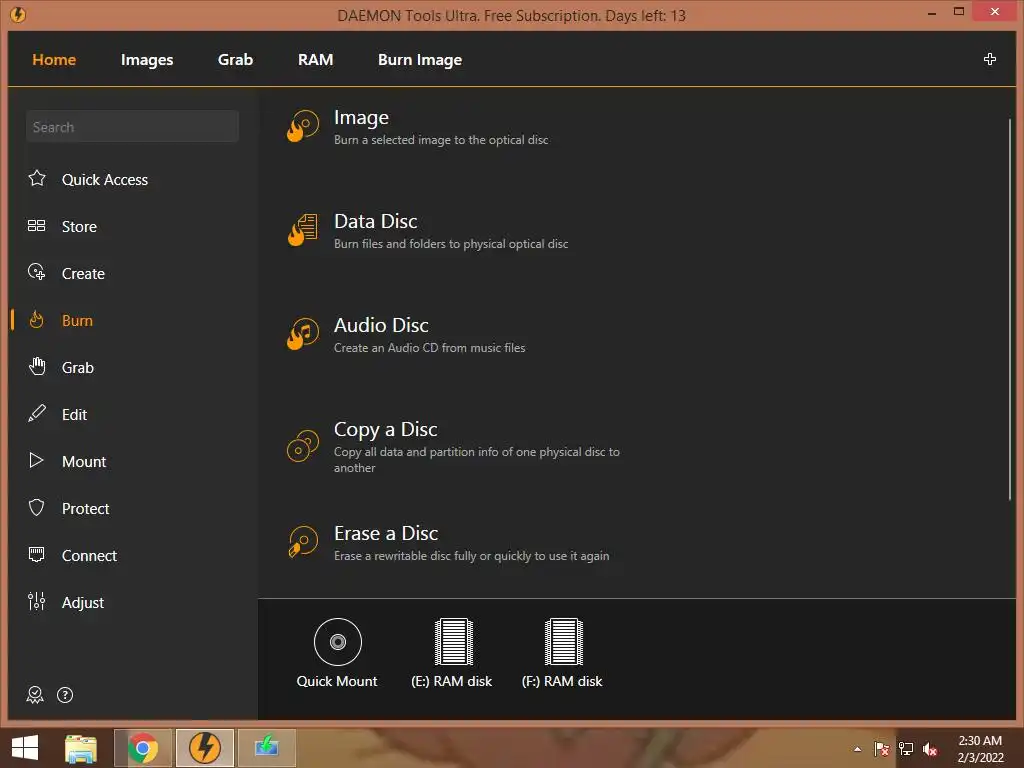Viewport: 1024px width, 768px height.
Task: Click 'Burn files and folders to physical optical disc'
Action: 451,244
